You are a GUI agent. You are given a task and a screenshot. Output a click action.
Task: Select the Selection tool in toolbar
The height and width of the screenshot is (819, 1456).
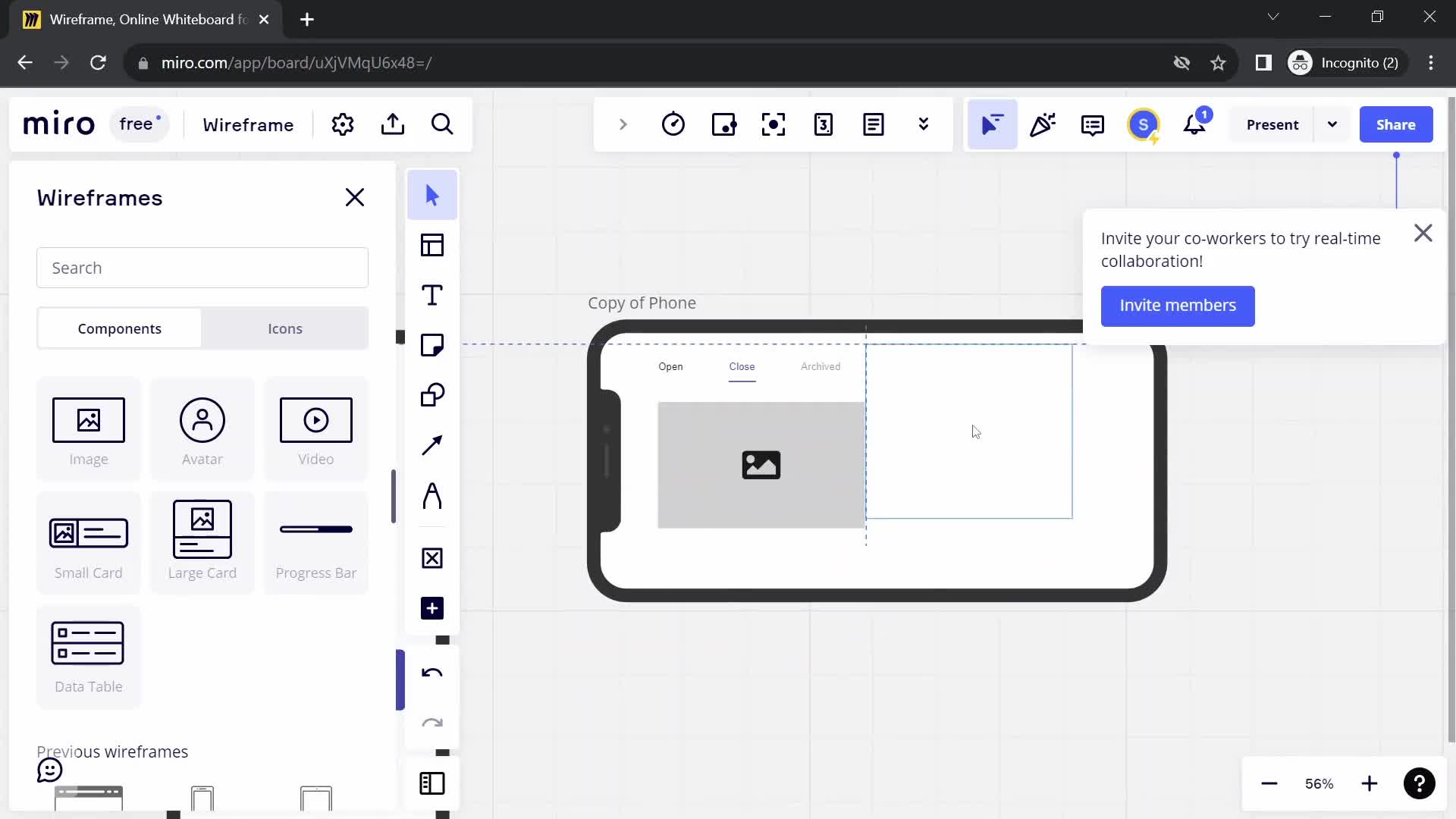pyautogui.click(x=434, y=196)
